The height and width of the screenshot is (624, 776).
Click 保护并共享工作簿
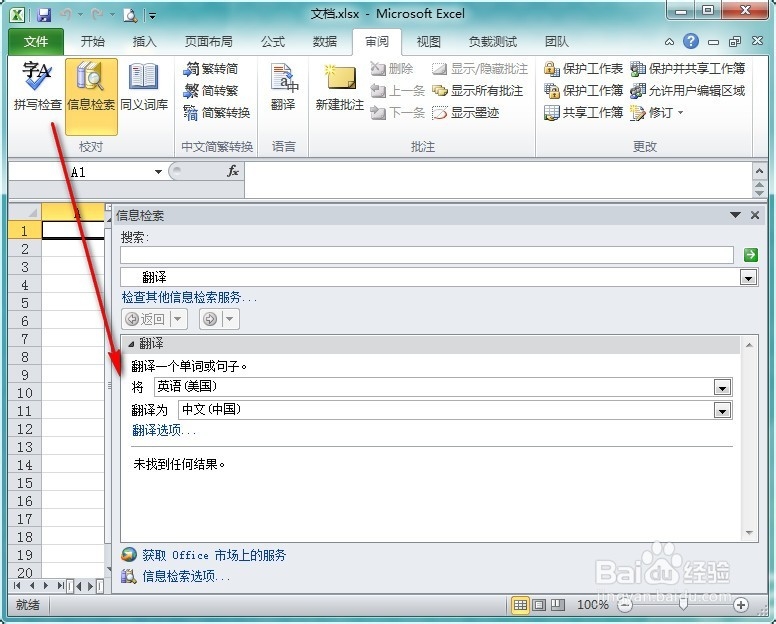[687, 69]
